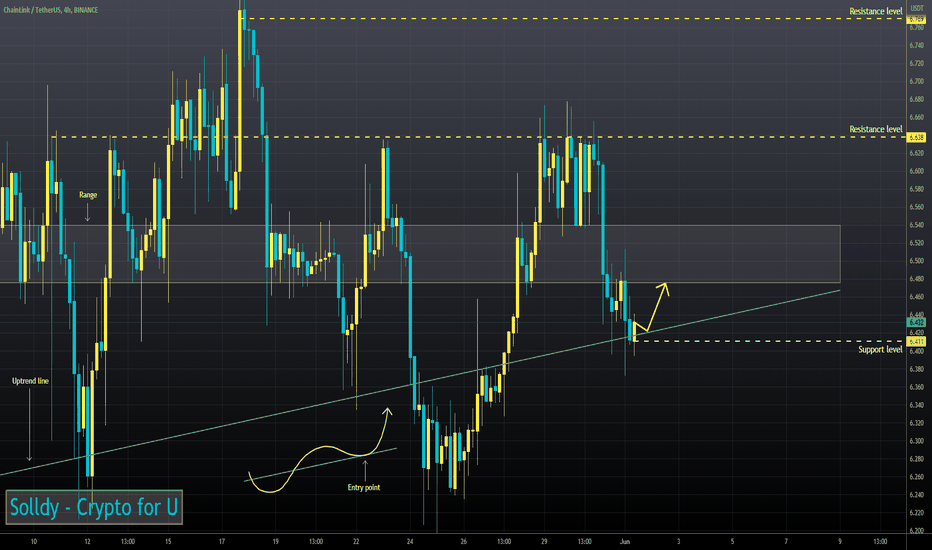
Task: Click the 10 date label on time axis
Action: (x=34, y=542)
